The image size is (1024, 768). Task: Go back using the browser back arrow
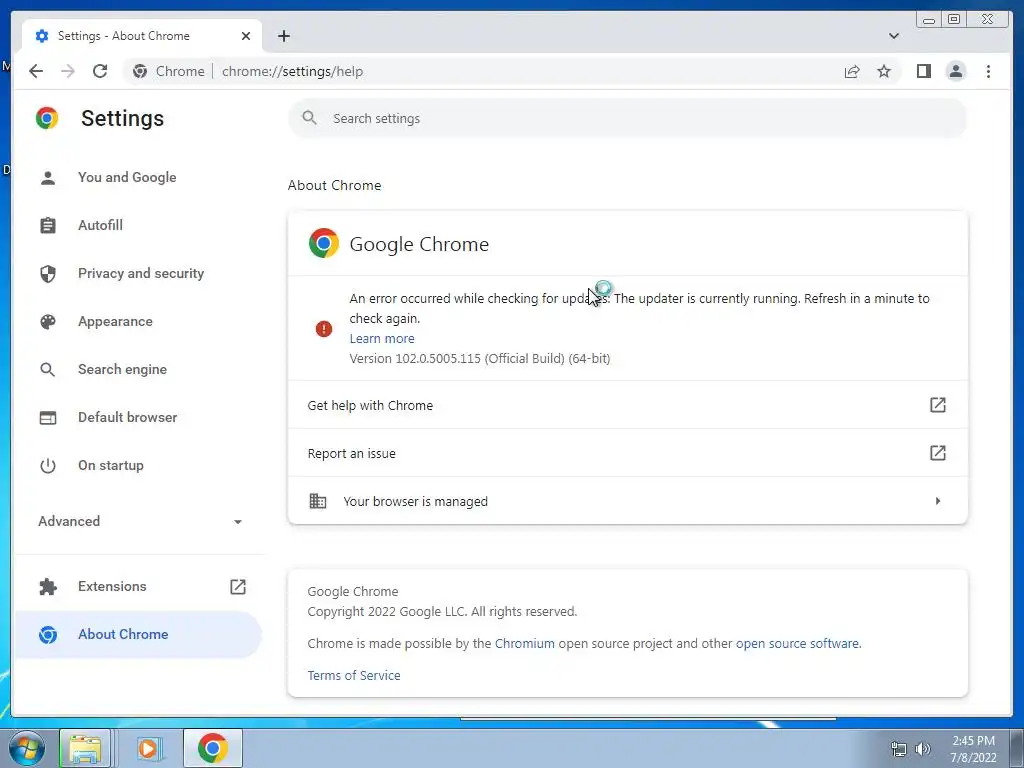pyautogui.click(x=36, y=71)
